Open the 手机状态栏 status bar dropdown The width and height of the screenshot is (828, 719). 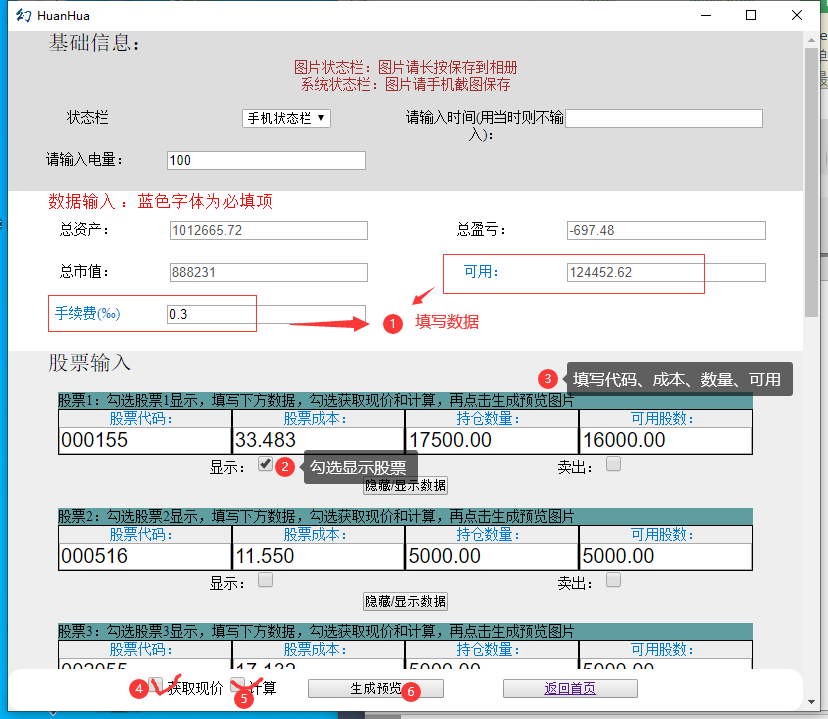(286, 118)
